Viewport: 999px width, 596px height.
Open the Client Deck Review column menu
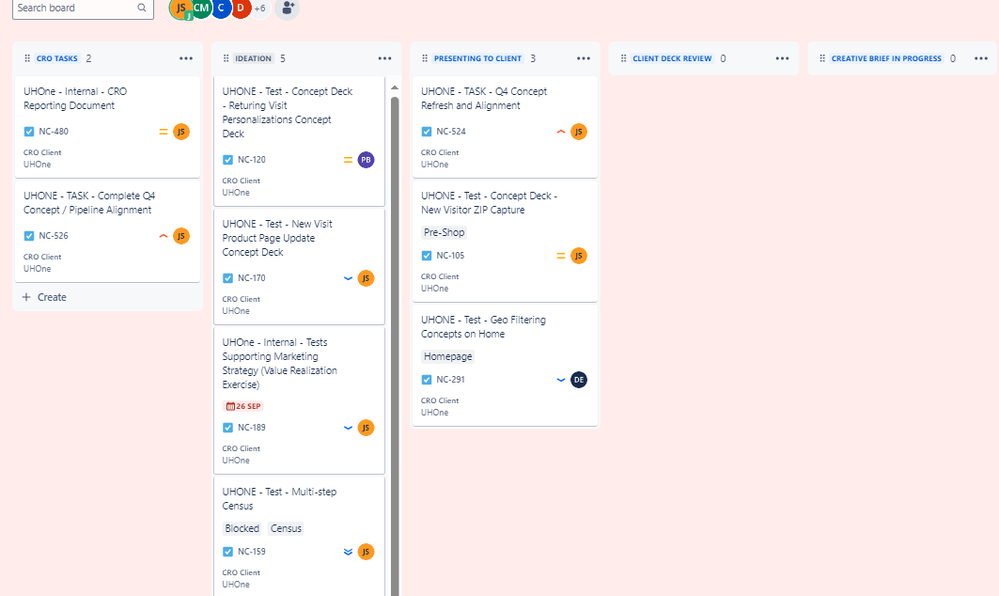(x=782, y=58)
